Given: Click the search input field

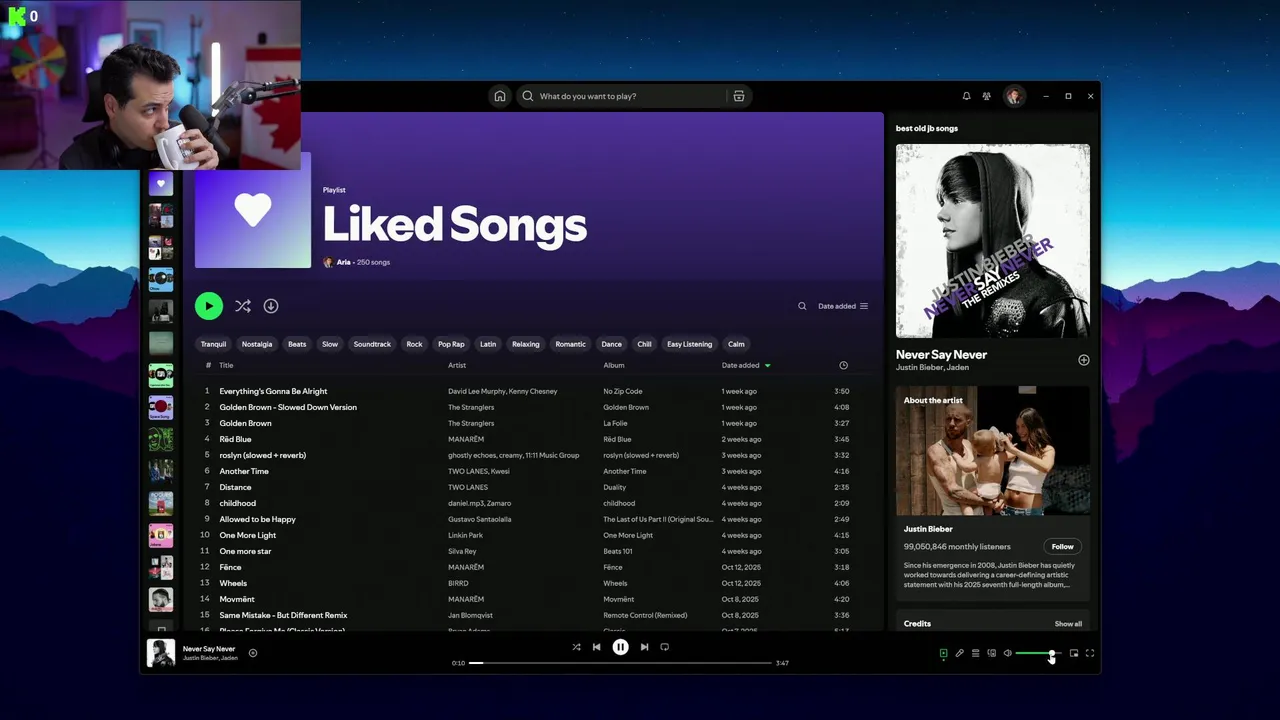Looking at the screenshot, I should [x=630, y=96].
